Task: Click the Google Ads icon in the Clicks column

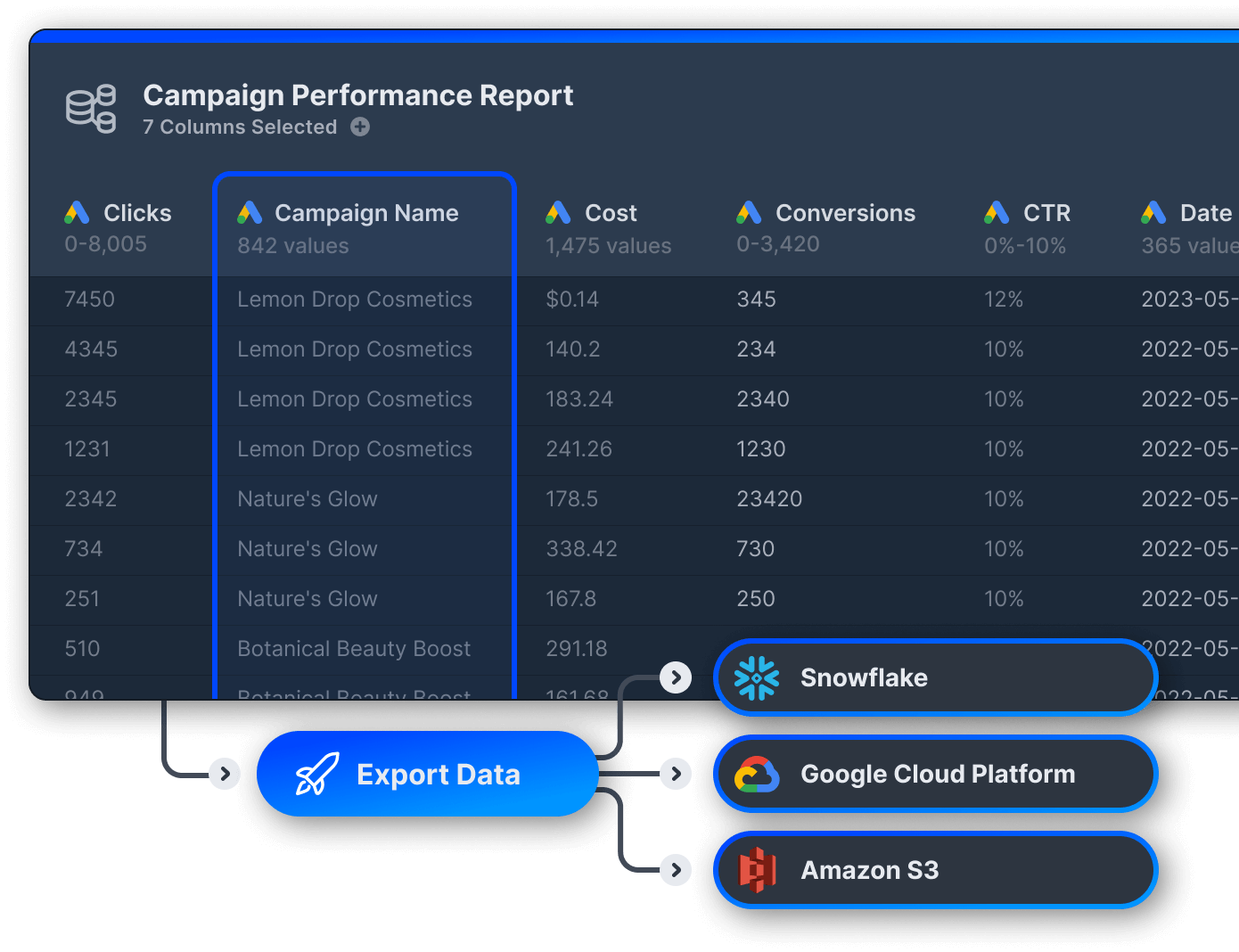Action: click(78, 212)
